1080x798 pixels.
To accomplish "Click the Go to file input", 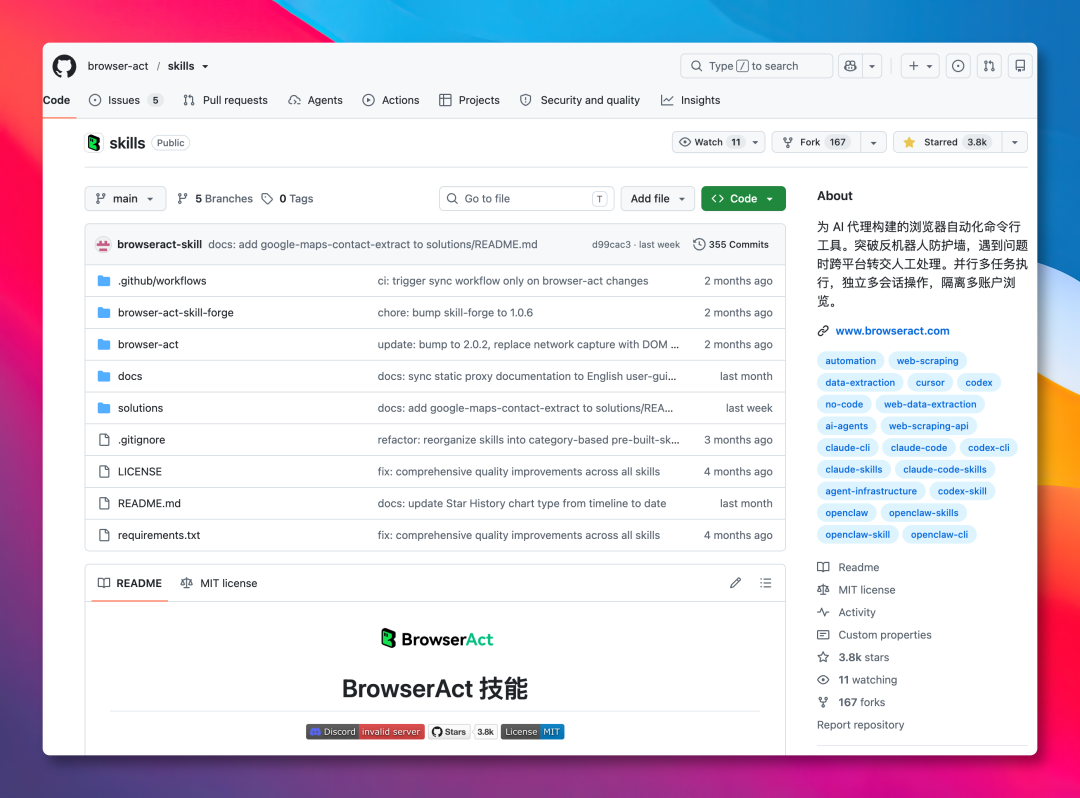I will click(x=526, y=198).
